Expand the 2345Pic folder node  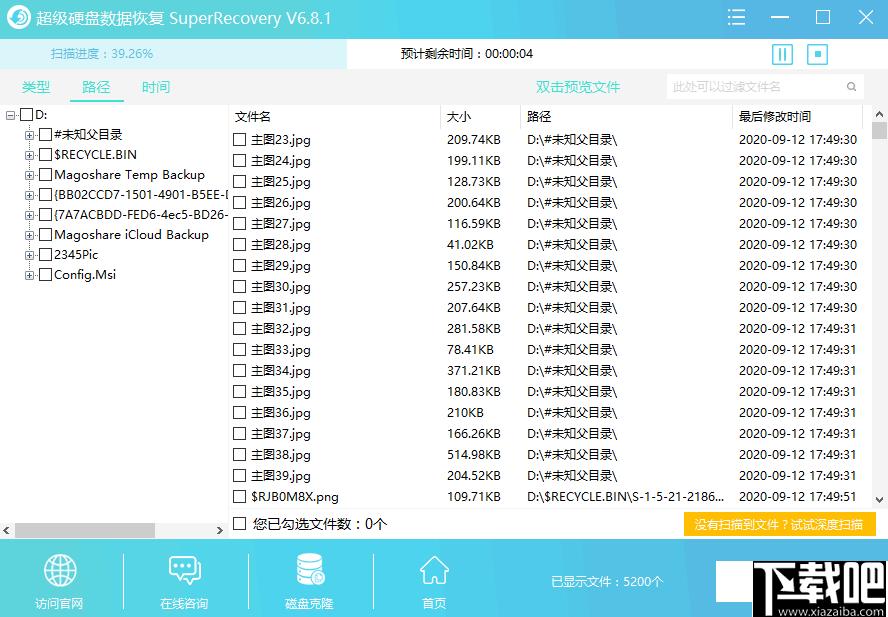click(x=29, y=255)
